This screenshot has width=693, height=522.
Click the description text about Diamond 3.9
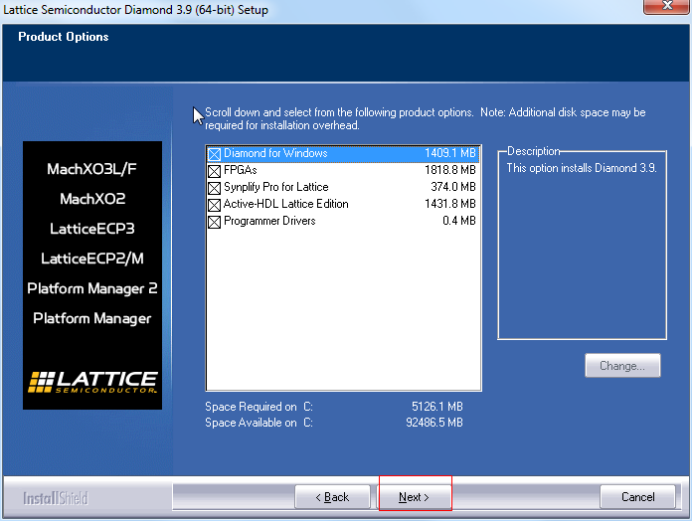[582, 168]
